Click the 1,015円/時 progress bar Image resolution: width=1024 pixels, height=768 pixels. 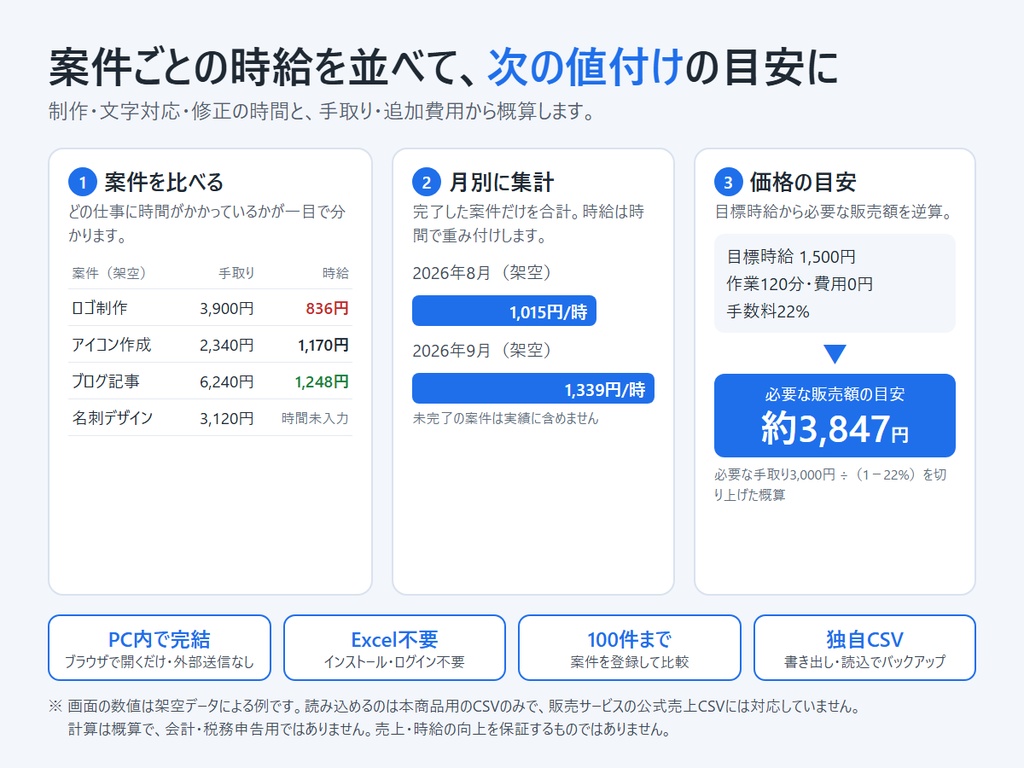tap(504, 311)
